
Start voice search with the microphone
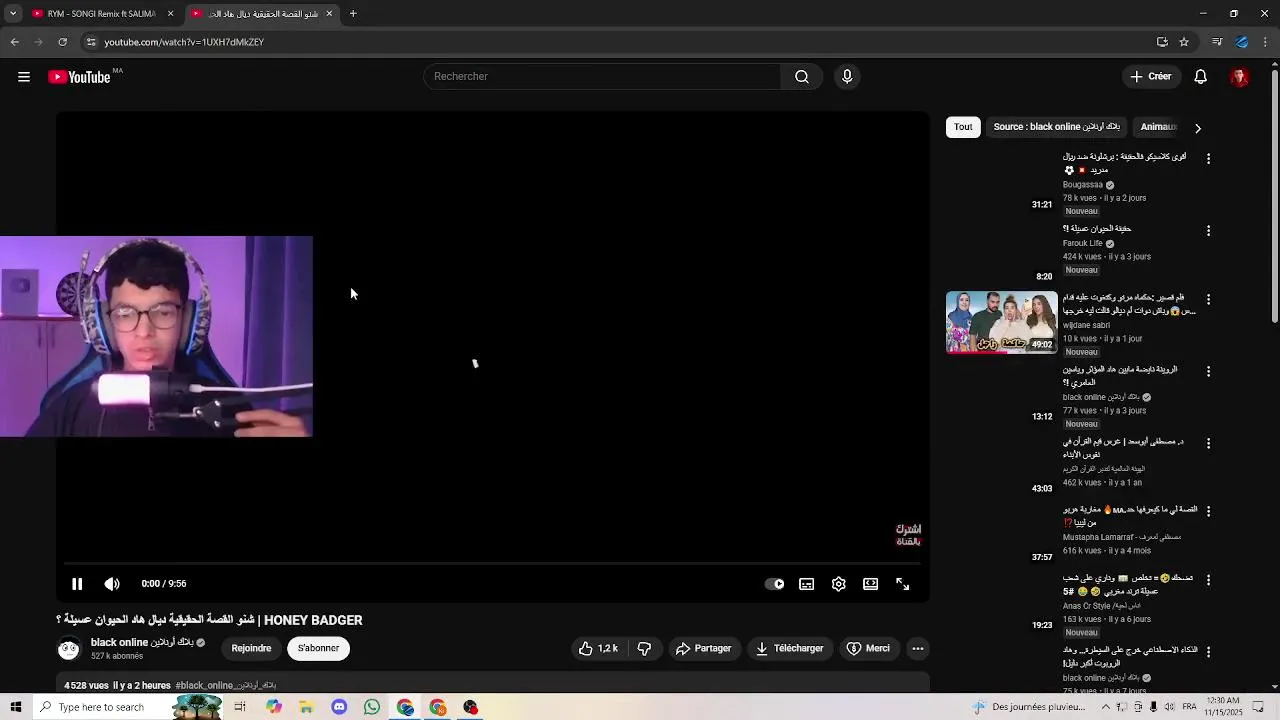click(x=847, y=77)
